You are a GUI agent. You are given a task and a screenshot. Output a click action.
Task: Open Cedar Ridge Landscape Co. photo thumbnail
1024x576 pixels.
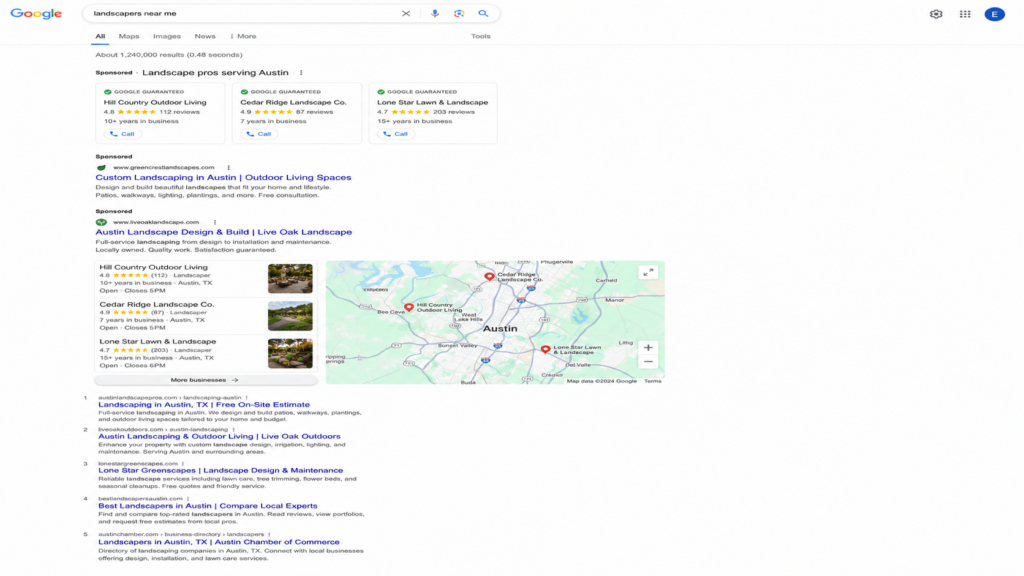pos(290,316)
